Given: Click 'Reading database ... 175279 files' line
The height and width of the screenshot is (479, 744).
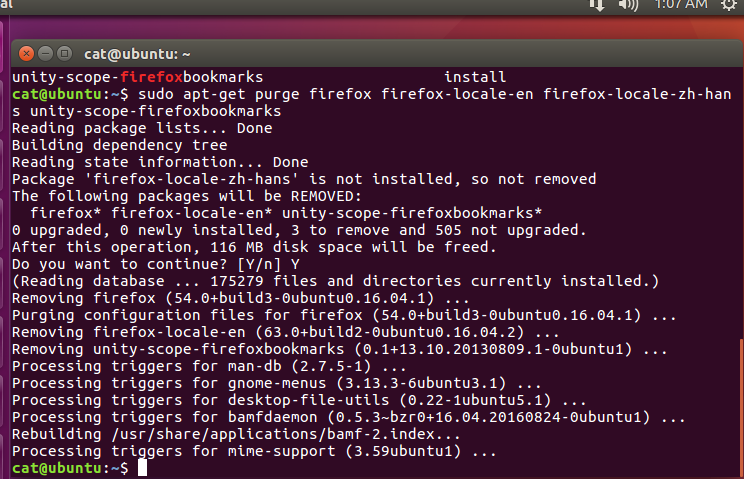Looking at the screenshot, I should click(x=335, y=281).
